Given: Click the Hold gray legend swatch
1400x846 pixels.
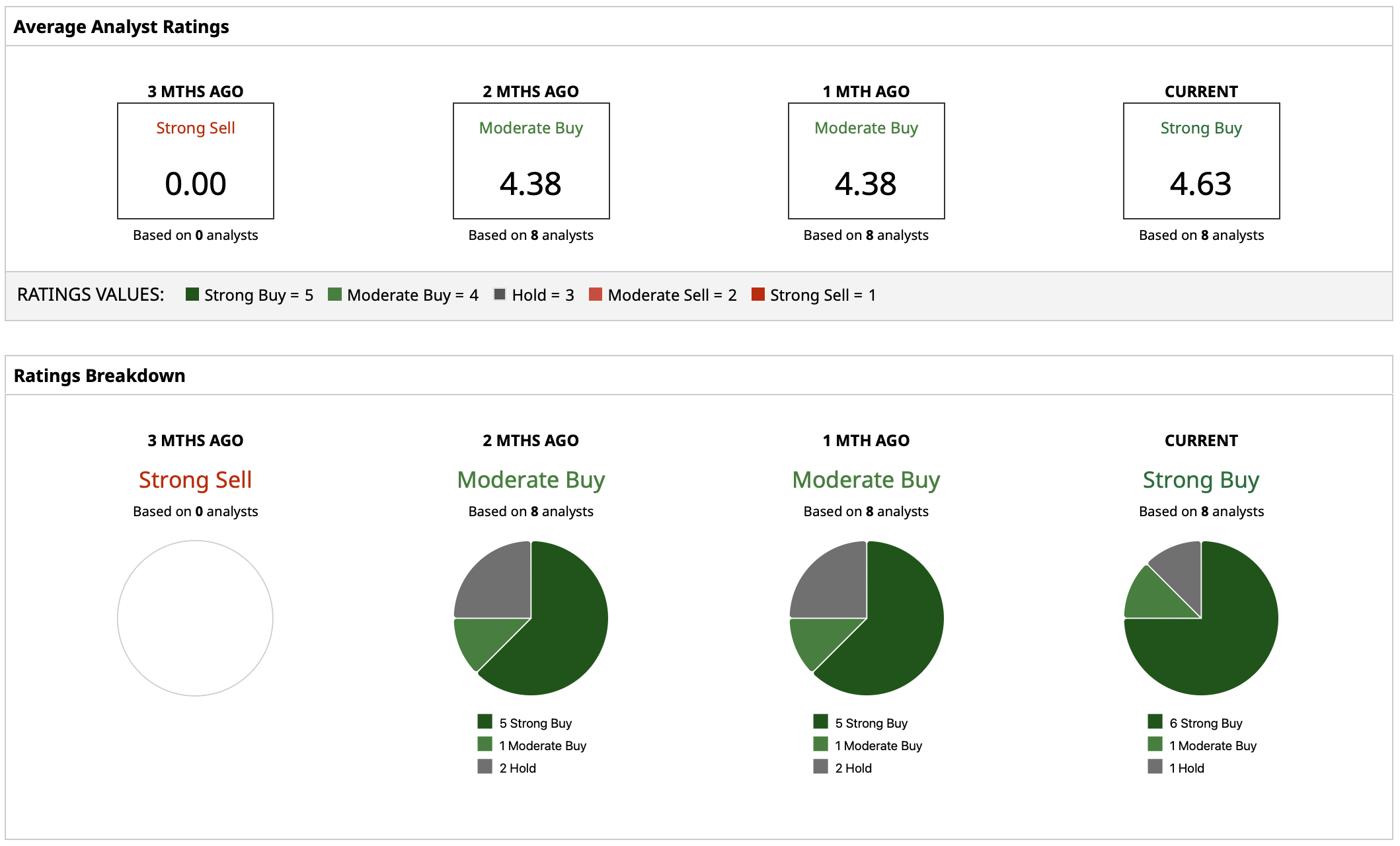Looking at the screenshot, I should point(500,294).
